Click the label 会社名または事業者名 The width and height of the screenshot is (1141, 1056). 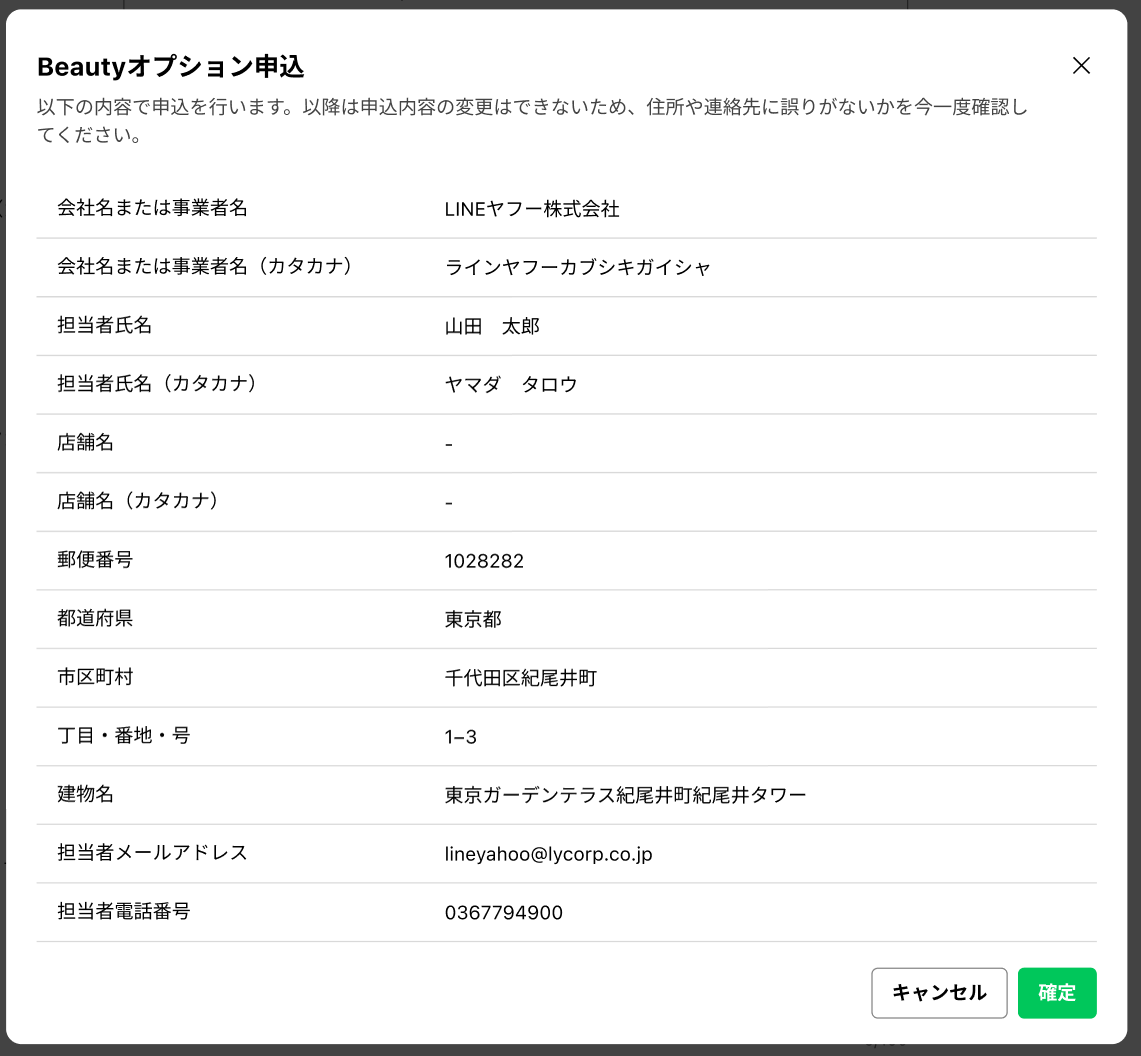(x=152, y=207)
